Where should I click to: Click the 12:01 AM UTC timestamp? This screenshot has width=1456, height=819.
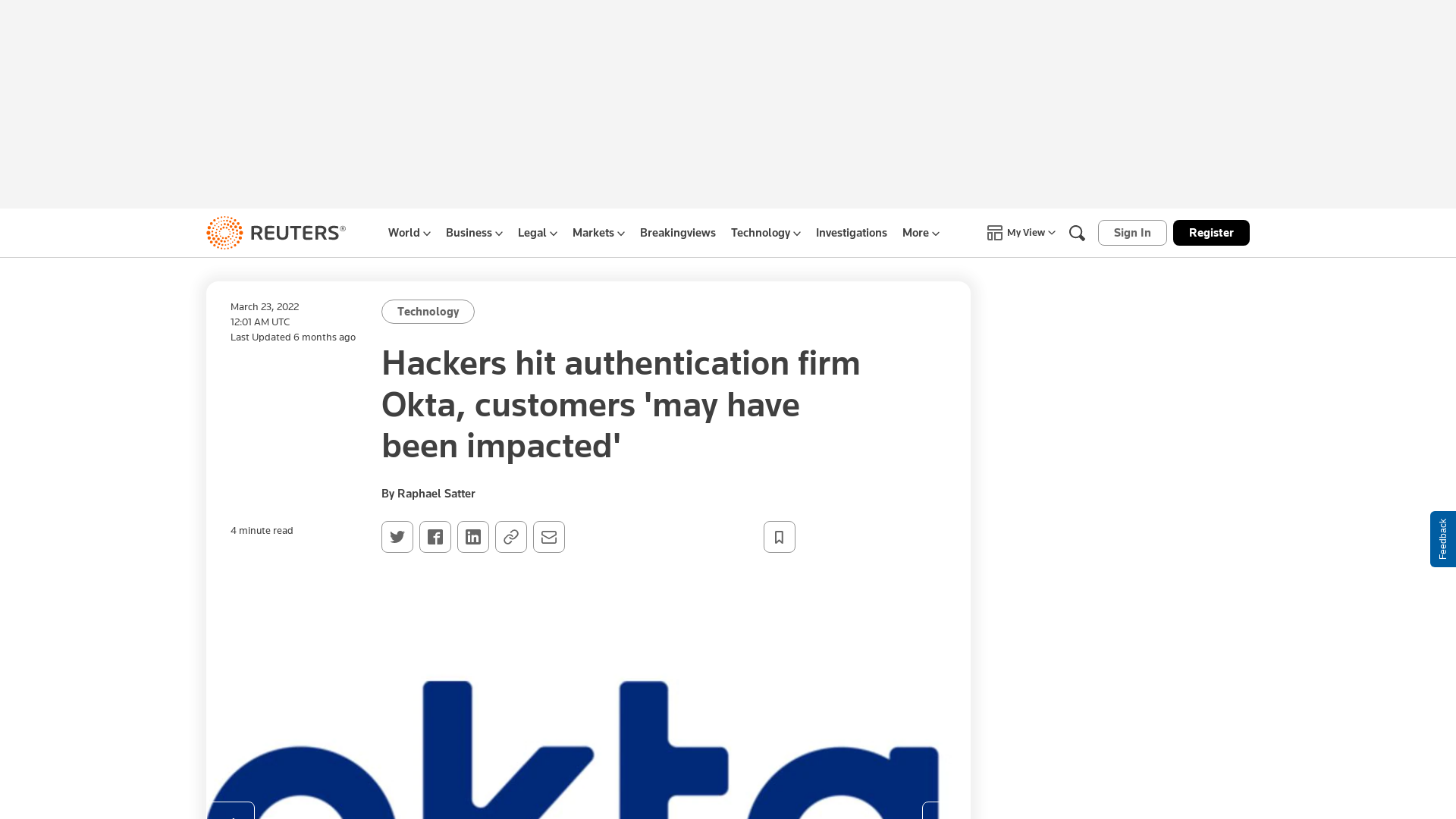[x=260, y=322]
